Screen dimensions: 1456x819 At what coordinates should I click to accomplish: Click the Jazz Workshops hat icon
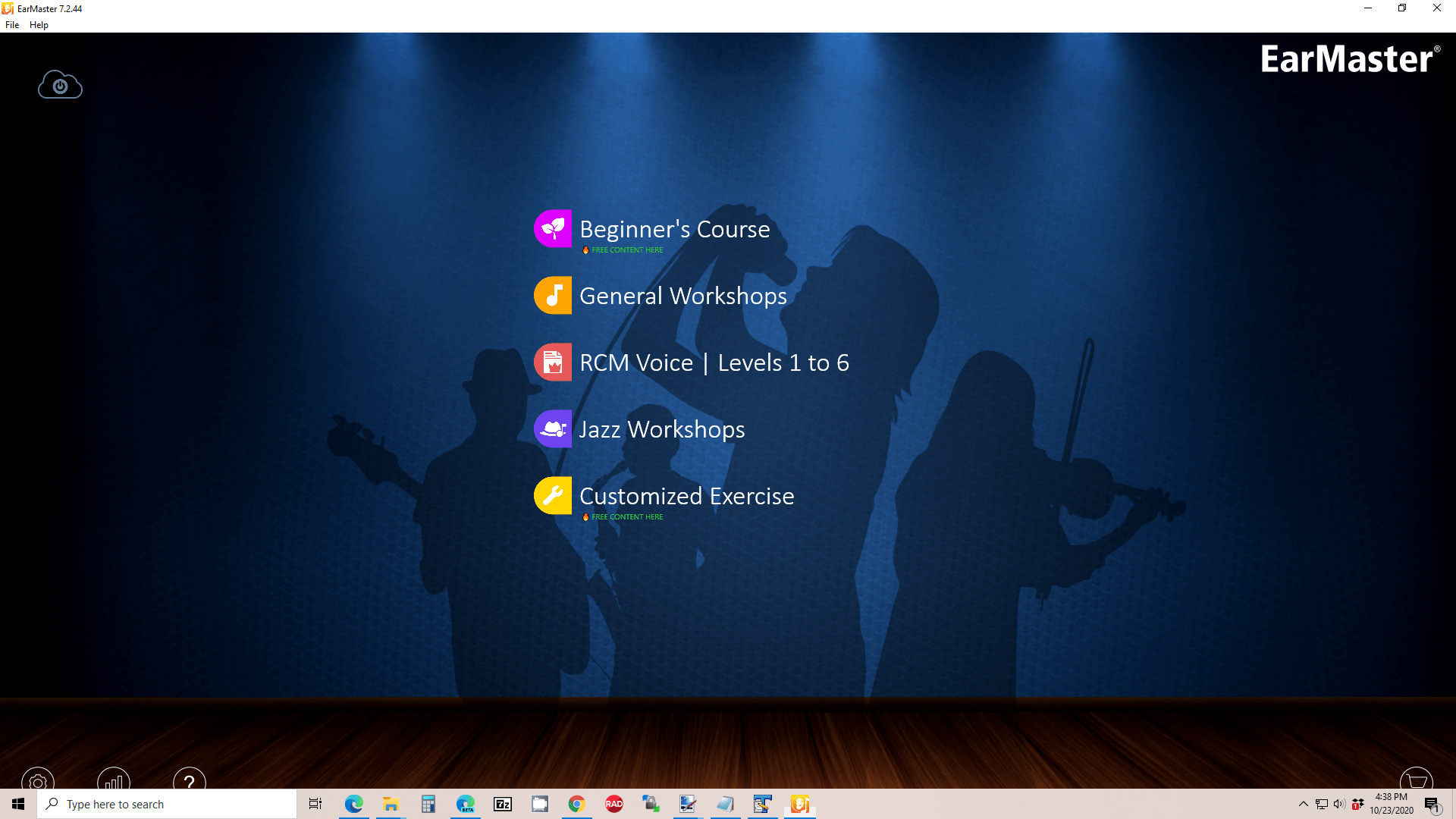point(553,428)
